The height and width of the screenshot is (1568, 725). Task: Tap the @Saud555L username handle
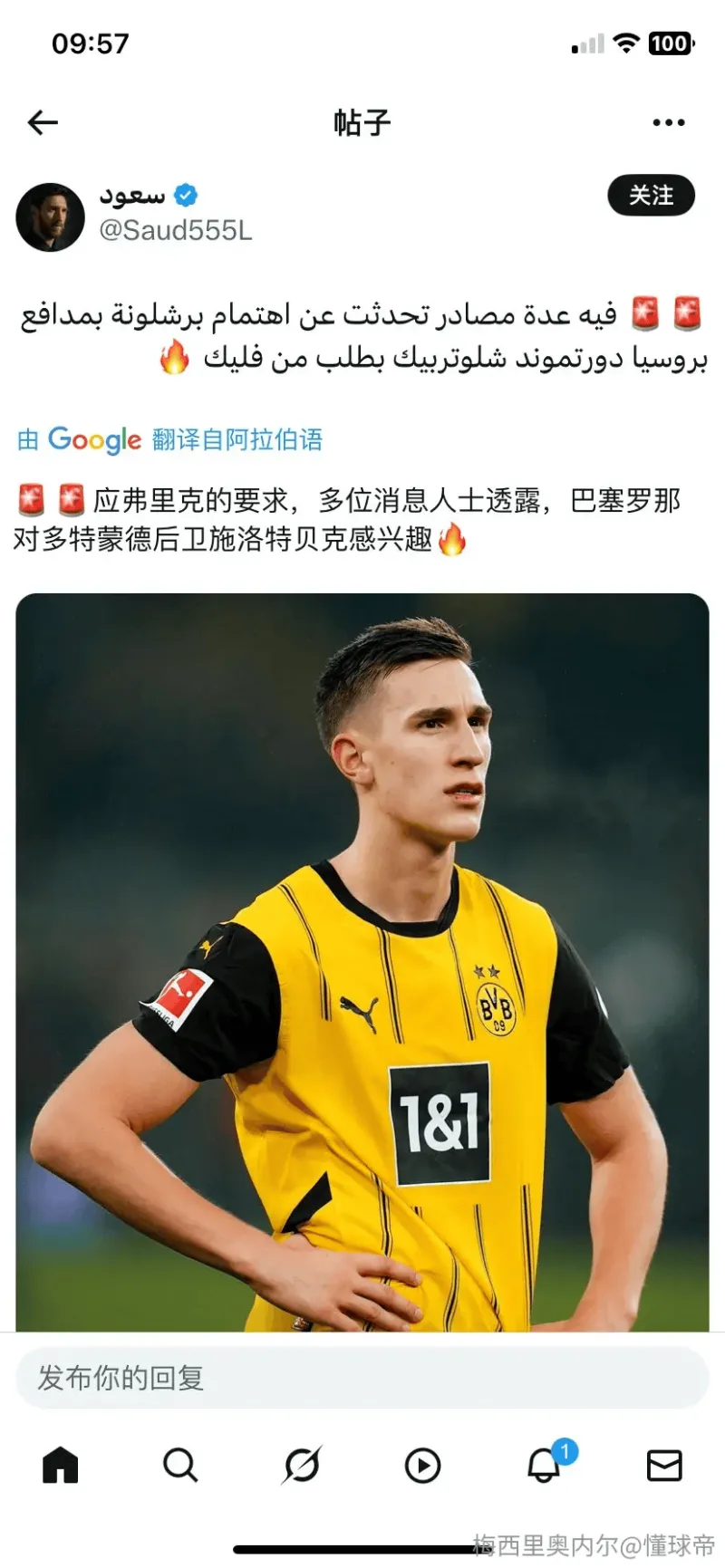point(176,230)
